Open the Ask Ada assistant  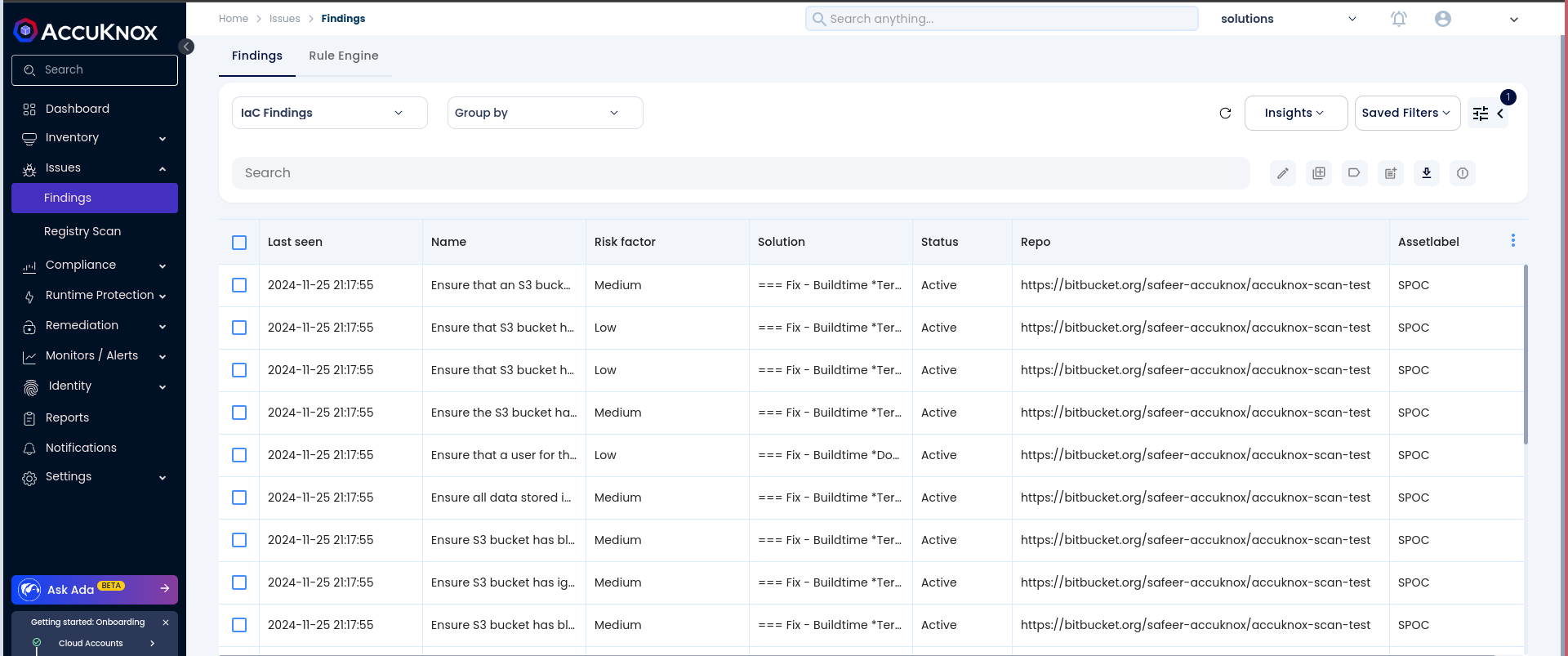coord(95,589)
